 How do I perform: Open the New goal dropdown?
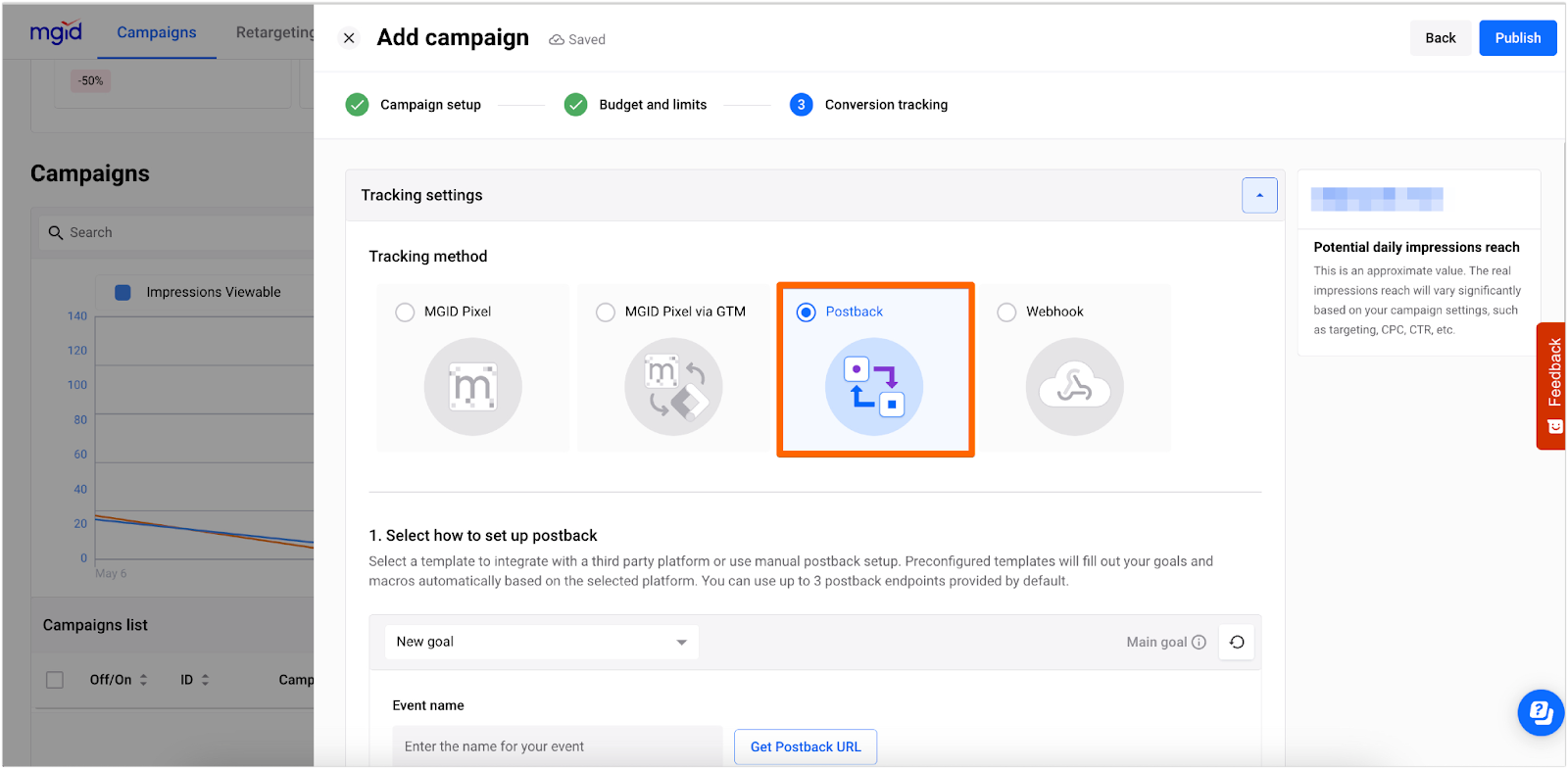tap(541, 643)
